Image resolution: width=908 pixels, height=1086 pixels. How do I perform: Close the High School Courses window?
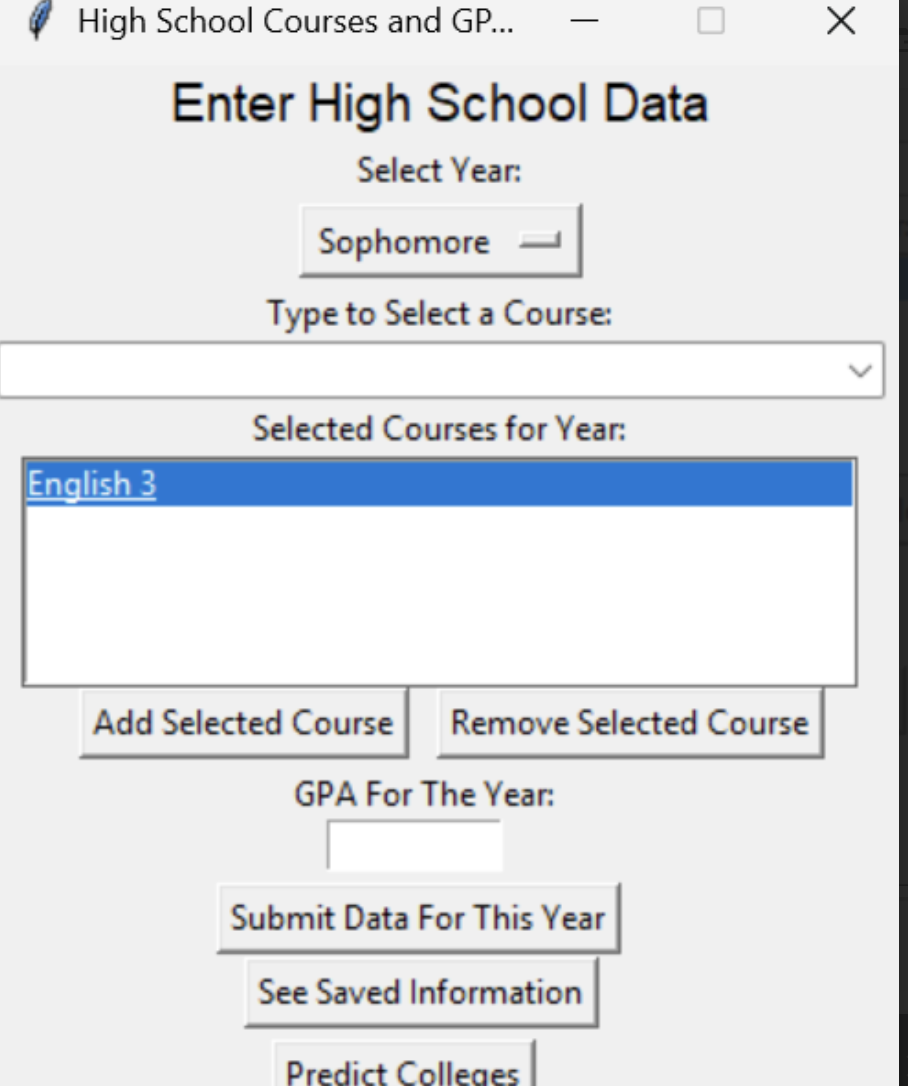pyautogui.click(x=841, y=21)
